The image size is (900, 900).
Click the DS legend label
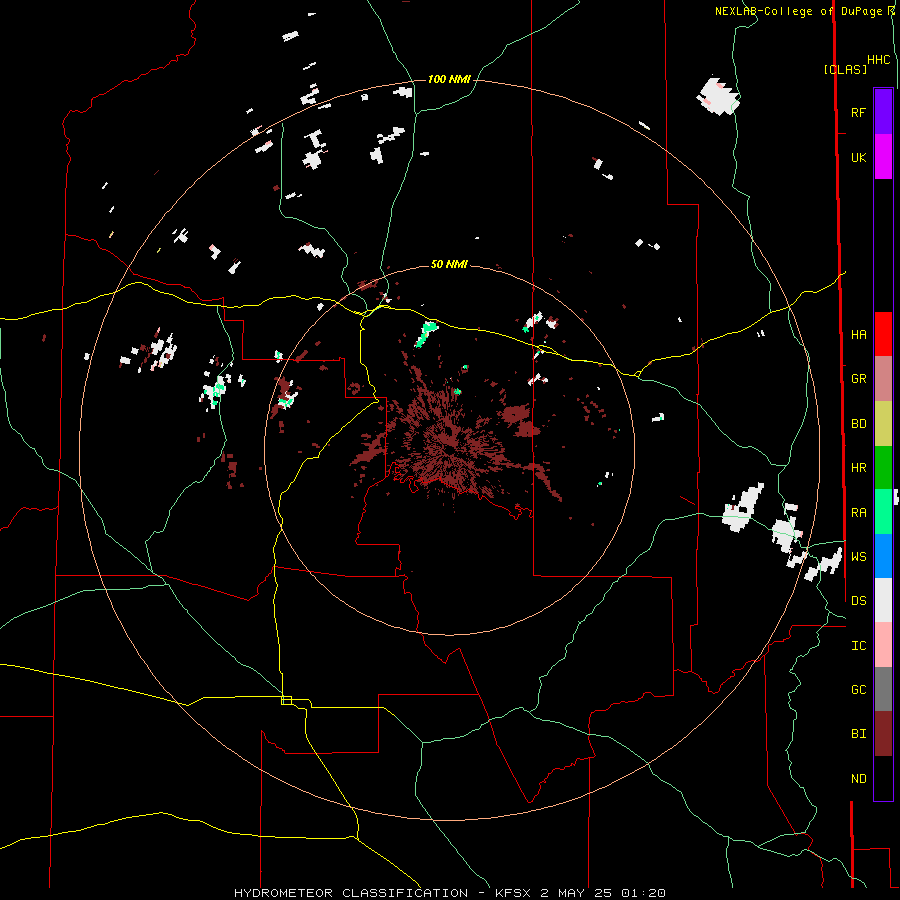[858, 601]
